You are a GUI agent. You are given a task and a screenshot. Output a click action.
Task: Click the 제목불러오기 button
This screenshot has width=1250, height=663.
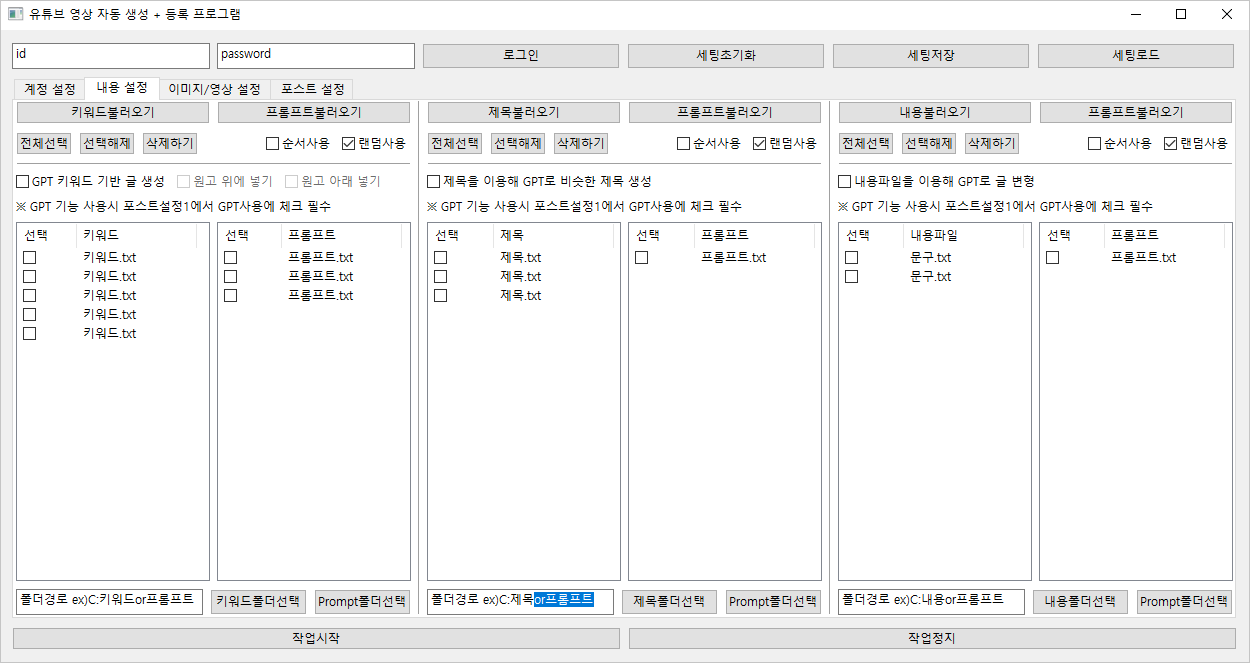pyautogui.click(x=523, y=113)
